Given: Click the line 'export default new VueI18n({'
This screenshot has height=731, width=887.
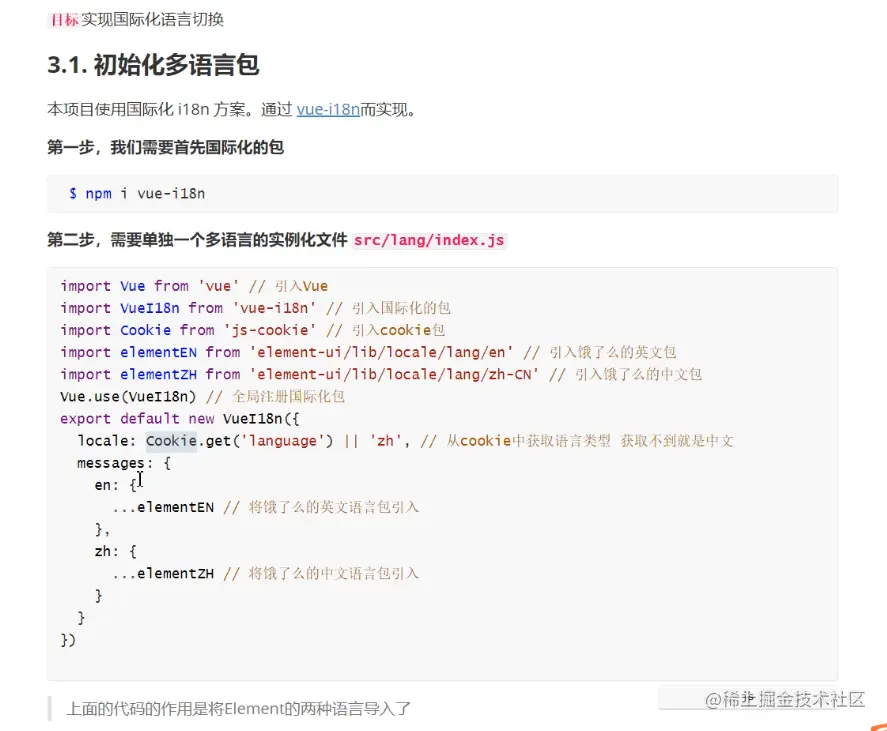Looking at the screenshot, I should coord(180,419).
